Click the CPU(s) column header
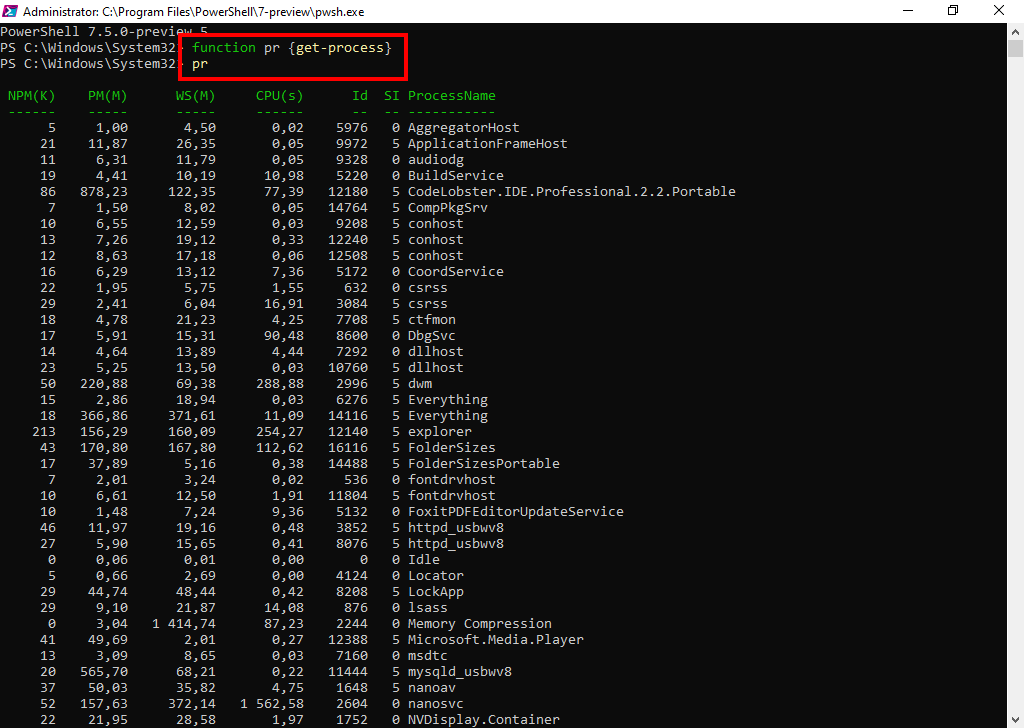The width and height of the screenshot is (1024, 728). [x=279, y=96]
